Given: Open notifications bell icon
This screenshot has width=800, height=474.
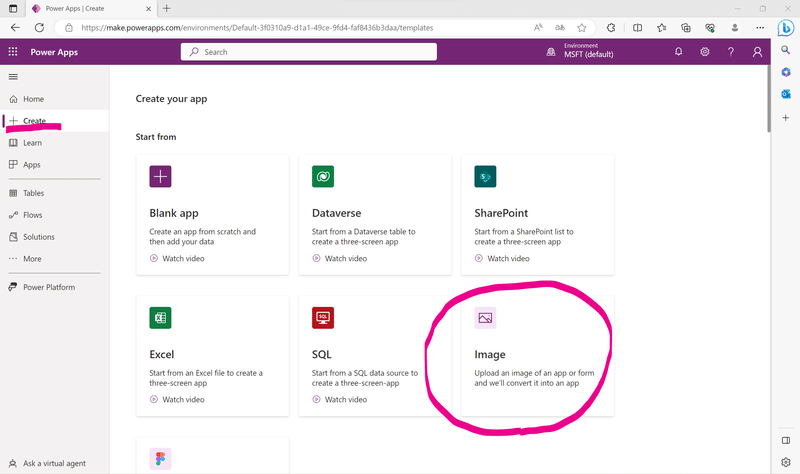Looking at the screenshot, I should click(679, 52).
